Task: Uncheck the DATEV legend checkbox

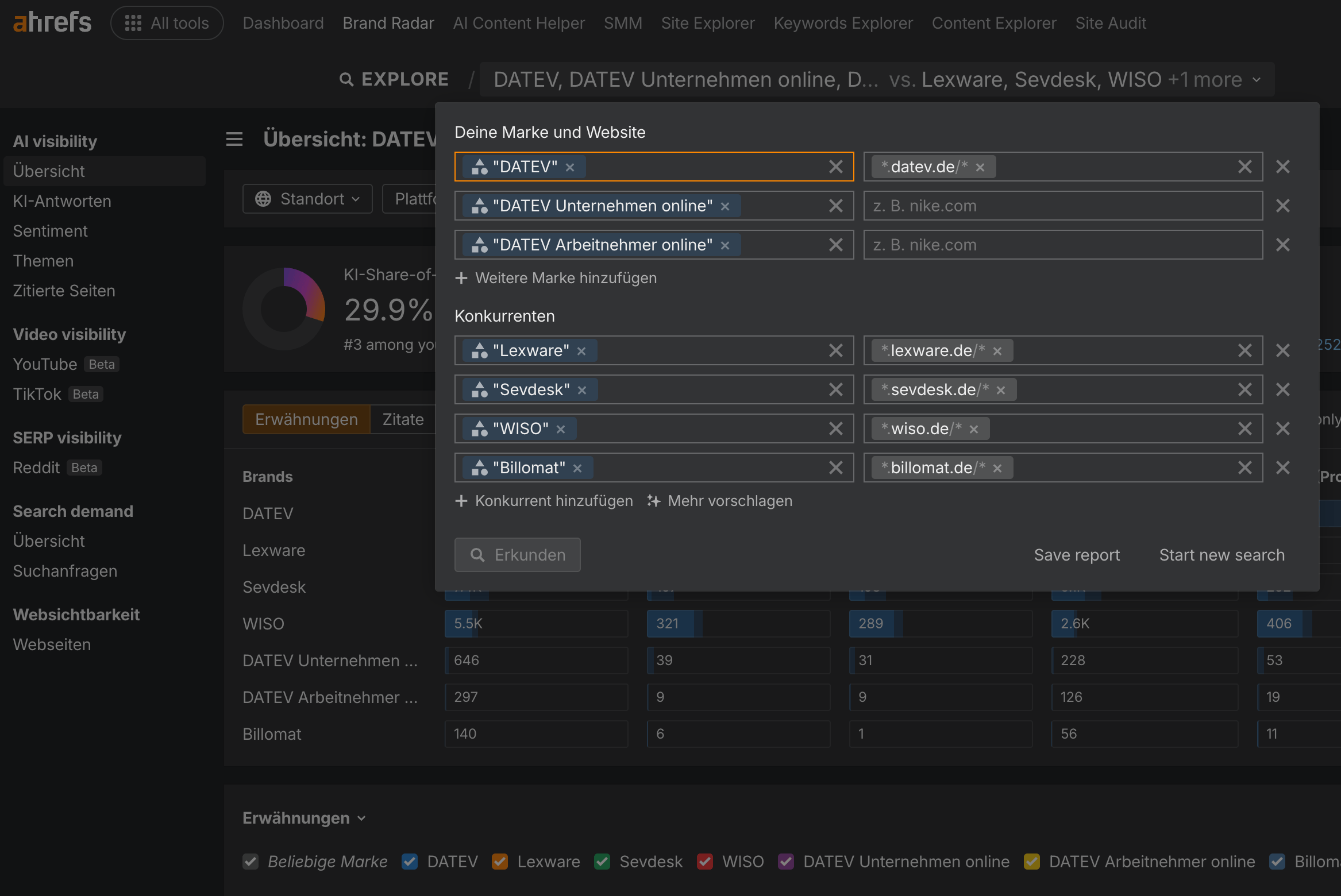Action: pos(410,862)
